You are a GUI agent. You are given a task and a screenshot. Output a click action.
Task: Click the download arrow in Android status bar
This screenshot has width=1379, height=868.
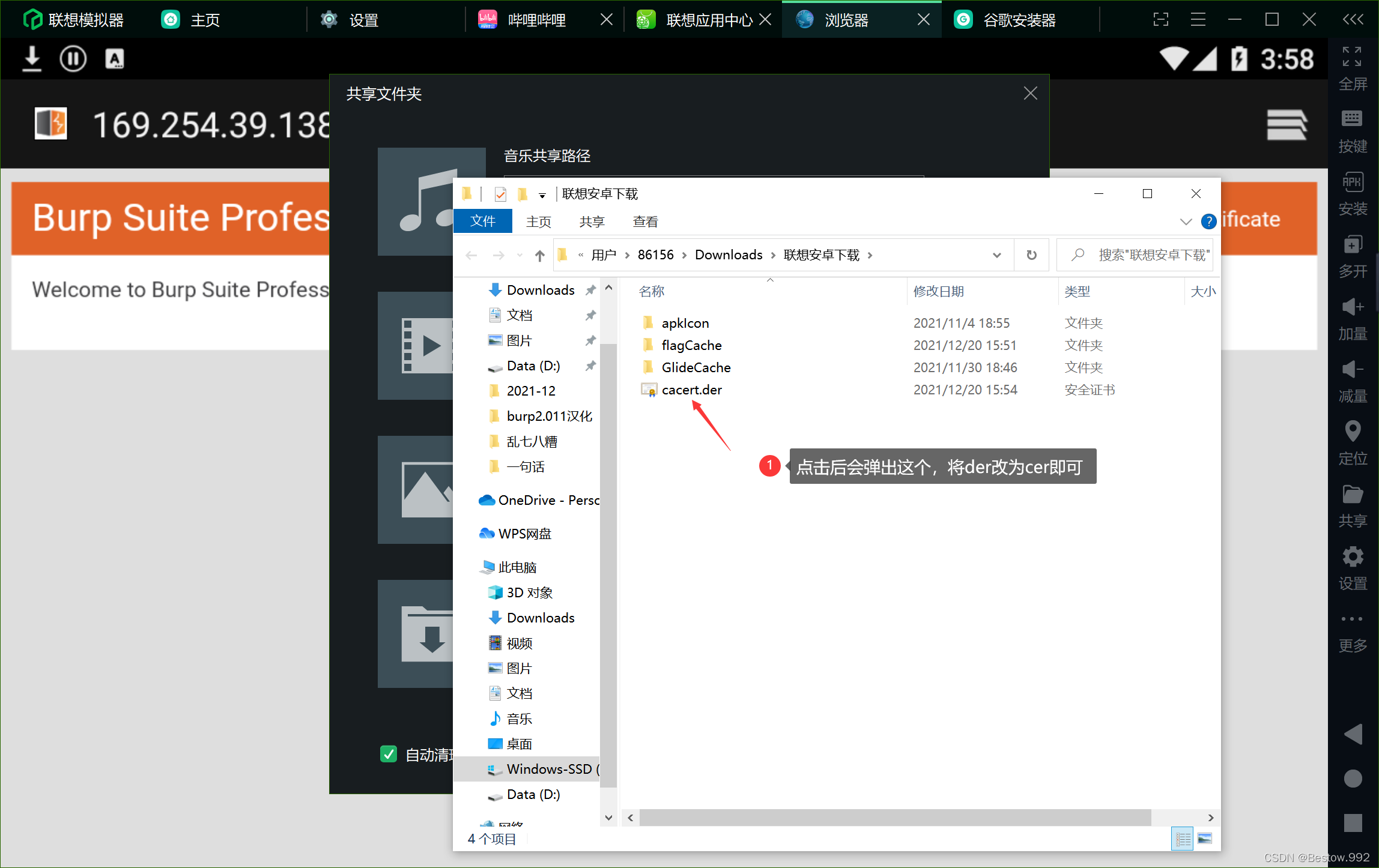point(32,59)
